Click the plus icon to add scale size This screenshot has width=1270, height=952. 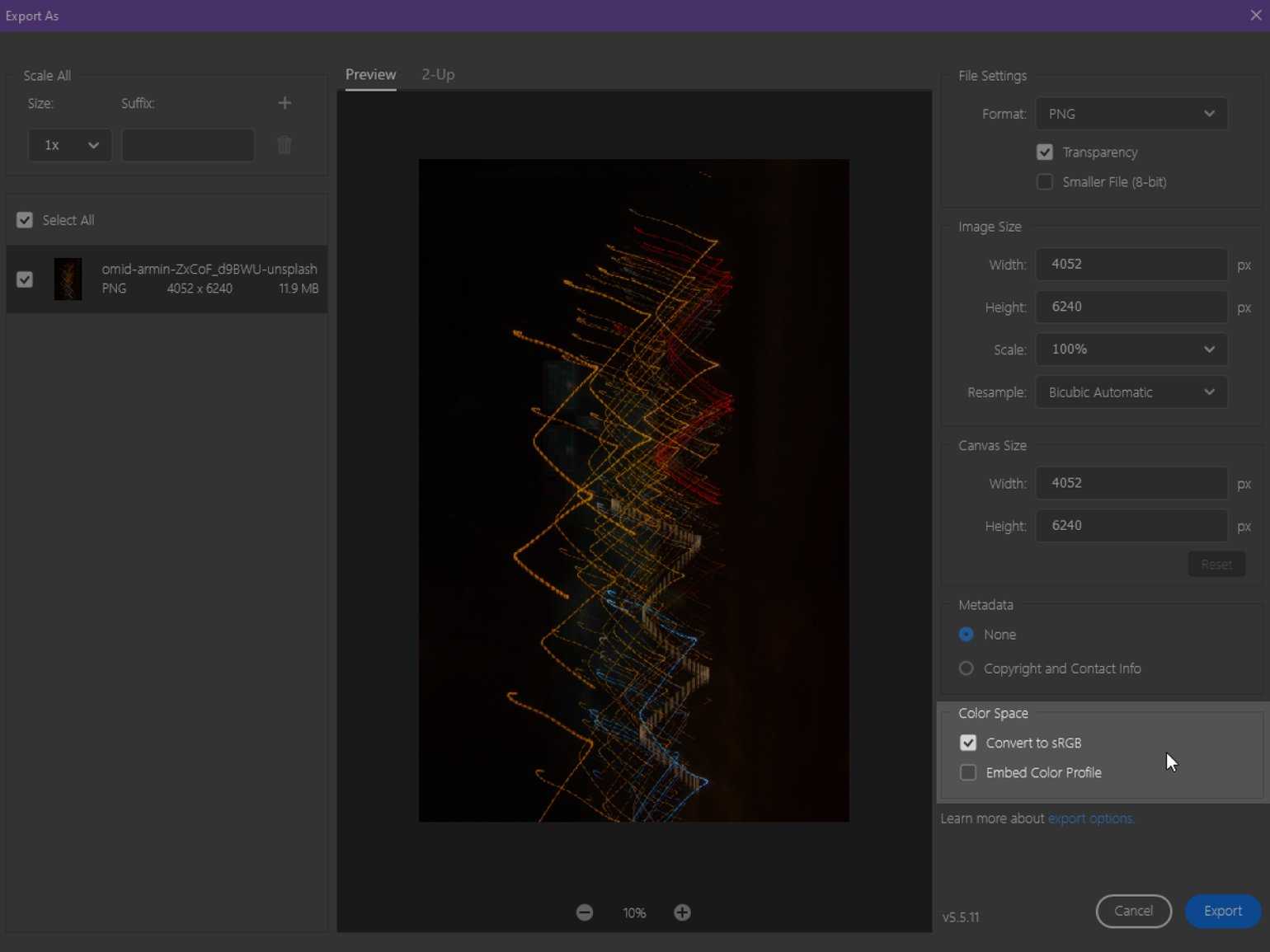coord(285,103)
